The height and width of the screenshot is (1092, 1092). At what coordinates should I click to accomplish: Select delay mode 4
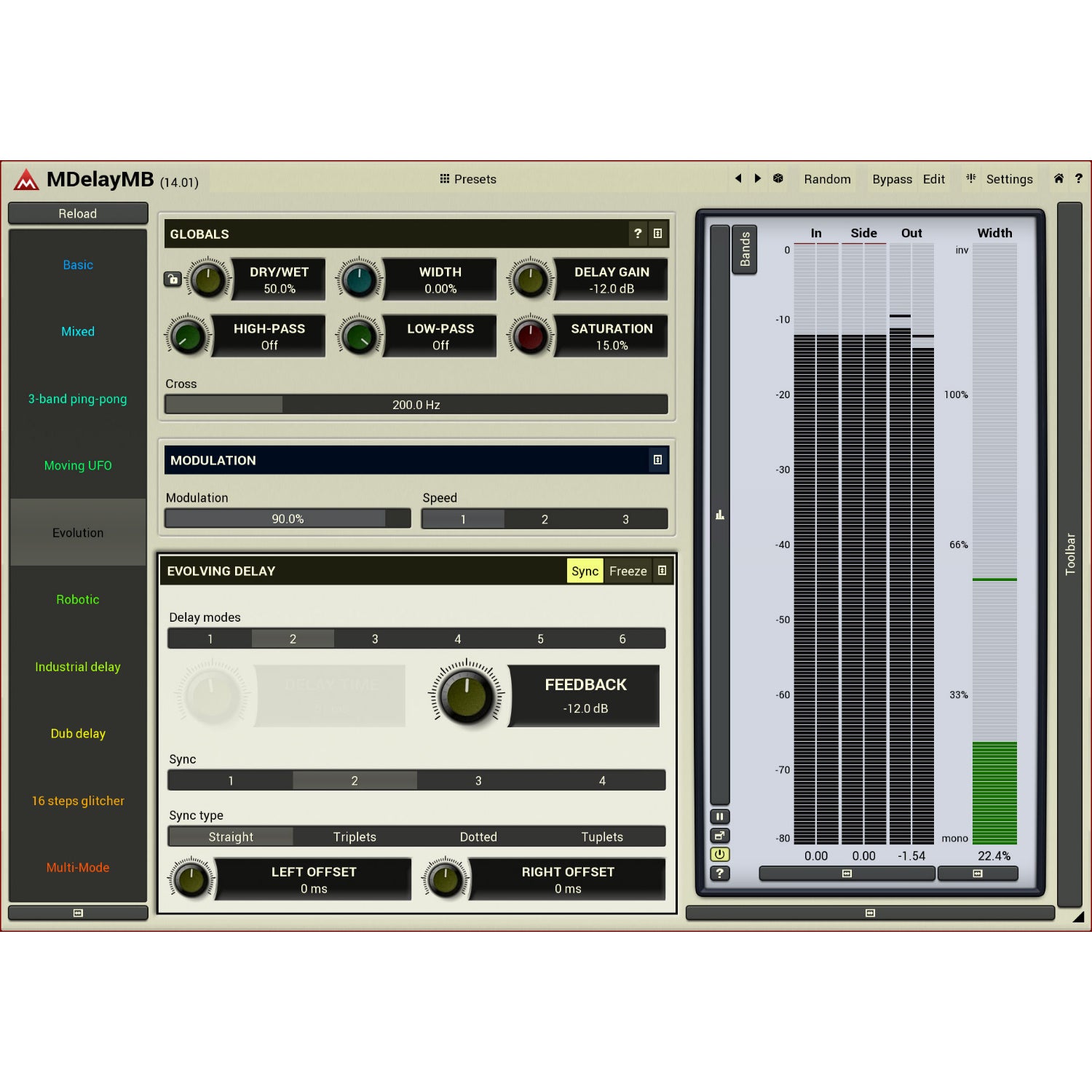click(457, 638)
